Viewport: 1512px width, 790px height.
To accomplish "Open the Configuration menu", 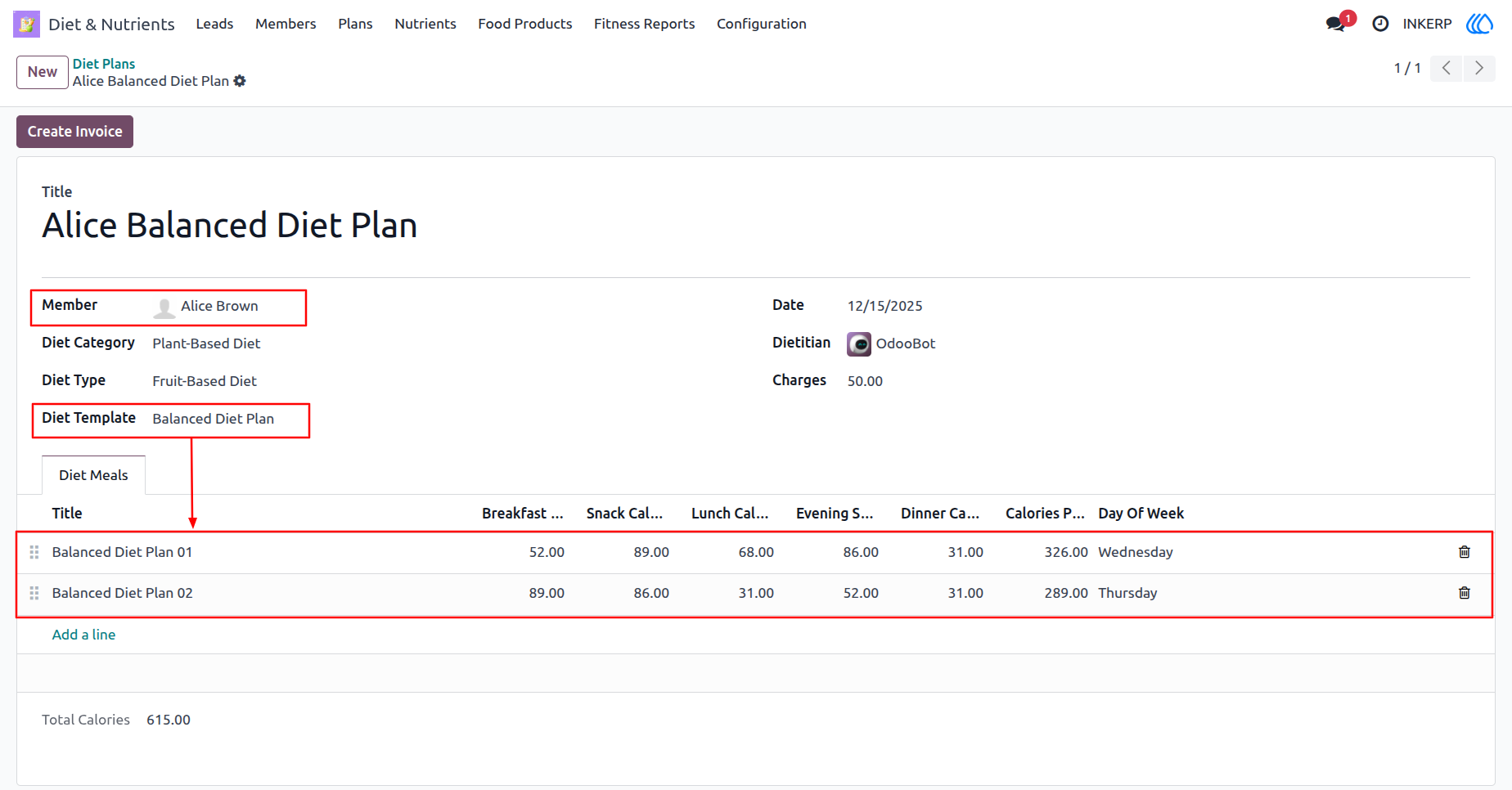I will 762,24.
